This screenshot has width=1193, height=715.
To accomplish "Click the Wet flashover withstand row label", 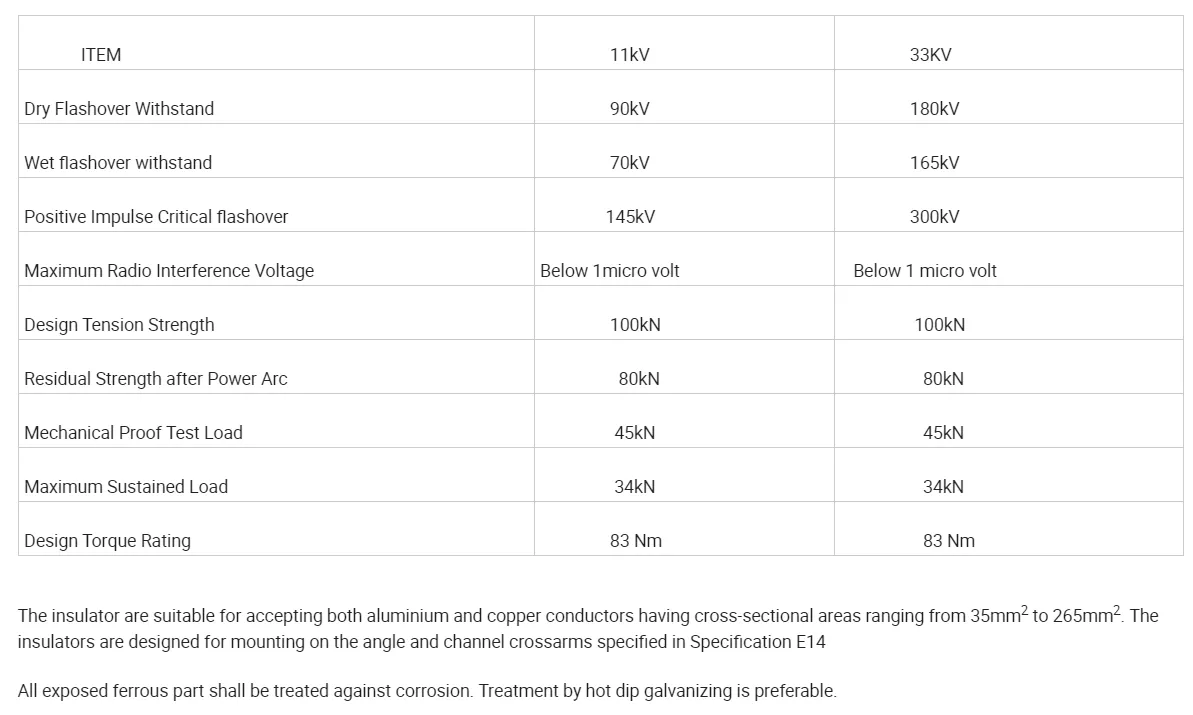I will (118, 163).
